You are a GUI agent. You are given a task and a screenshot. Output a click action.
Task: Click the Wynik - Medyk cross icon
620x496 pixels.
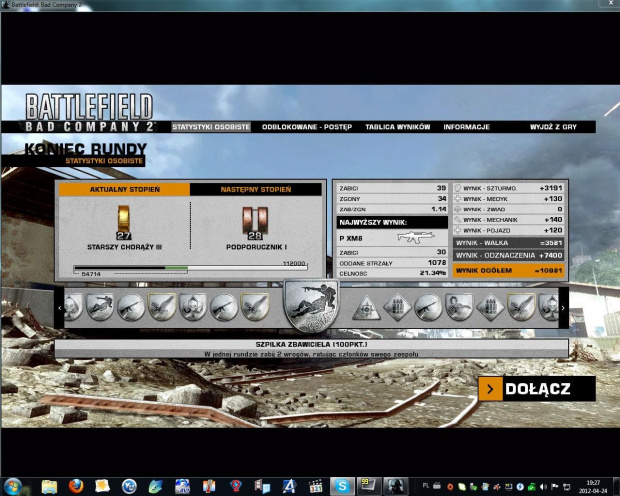point(457,199)
